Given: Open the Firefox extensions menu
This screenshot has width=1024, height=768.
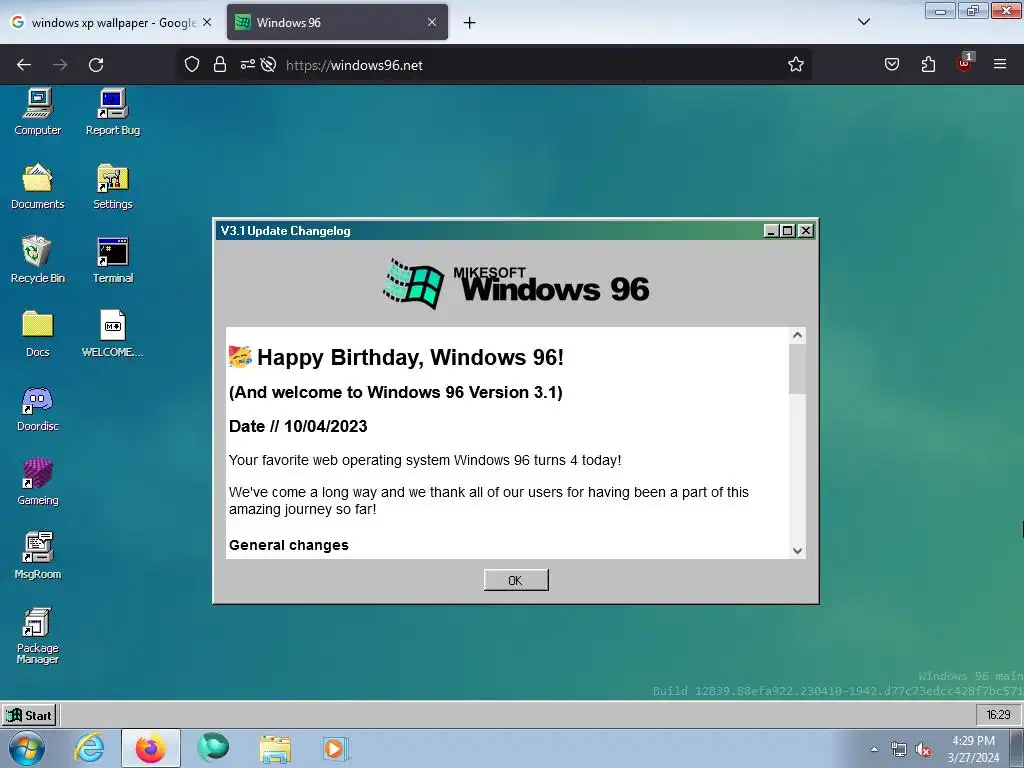Looking at the screenshot, I should 928,64.
